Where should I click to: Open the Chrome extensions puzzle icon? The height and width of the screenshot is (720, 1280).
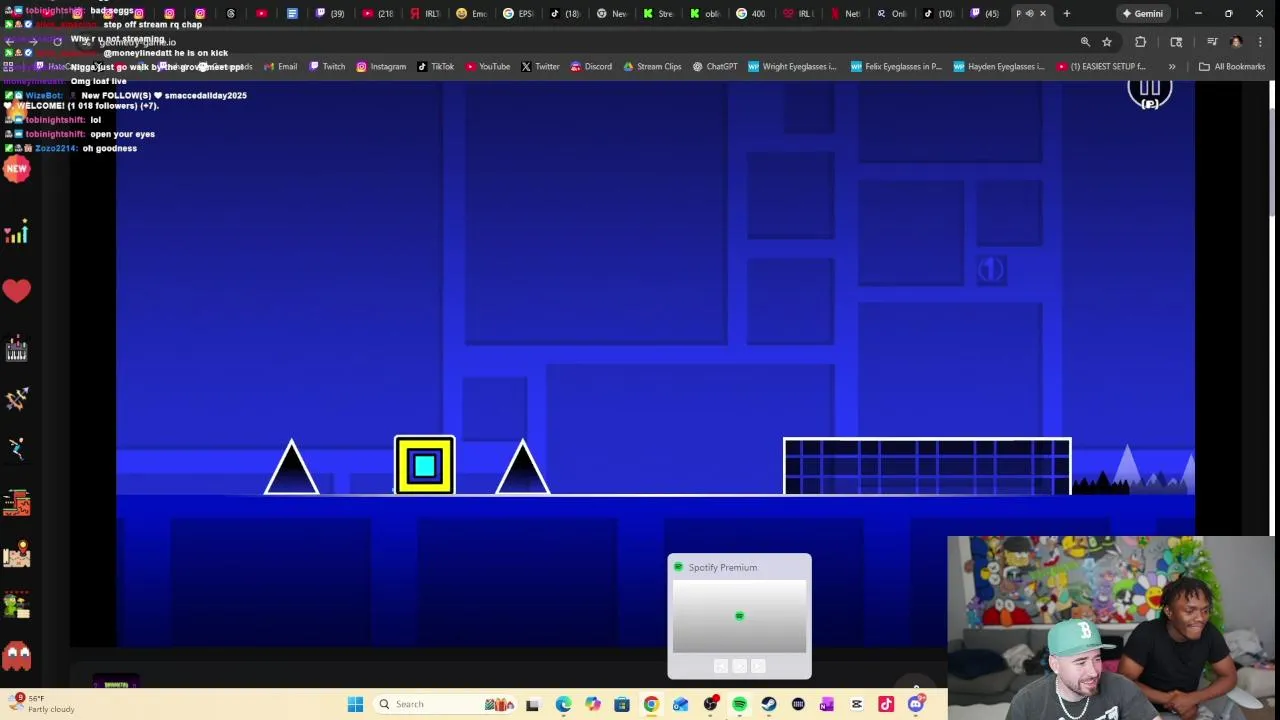(x=1140, y=42)
